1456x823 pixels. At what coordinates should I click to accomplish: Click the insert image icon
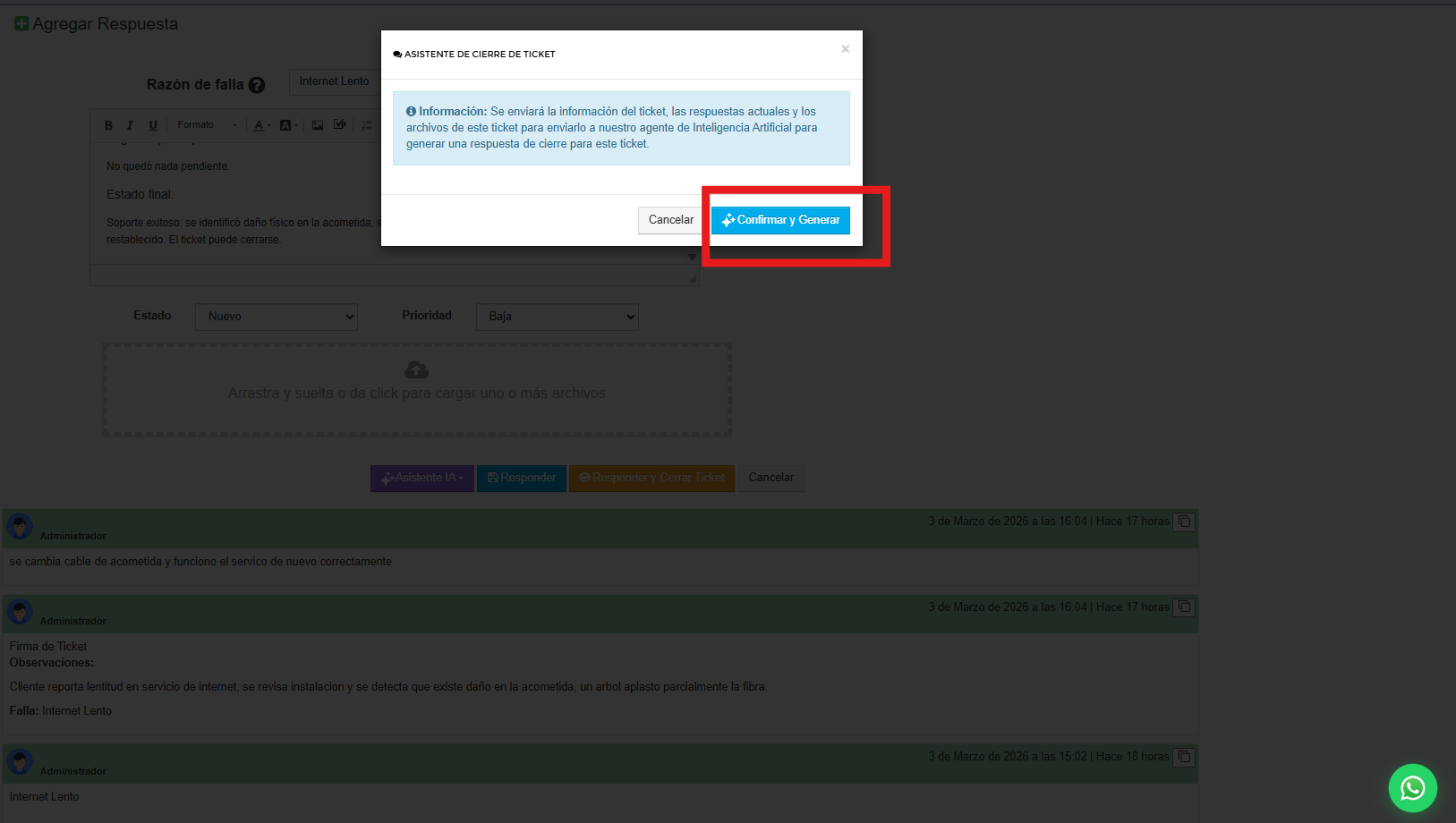318,125
